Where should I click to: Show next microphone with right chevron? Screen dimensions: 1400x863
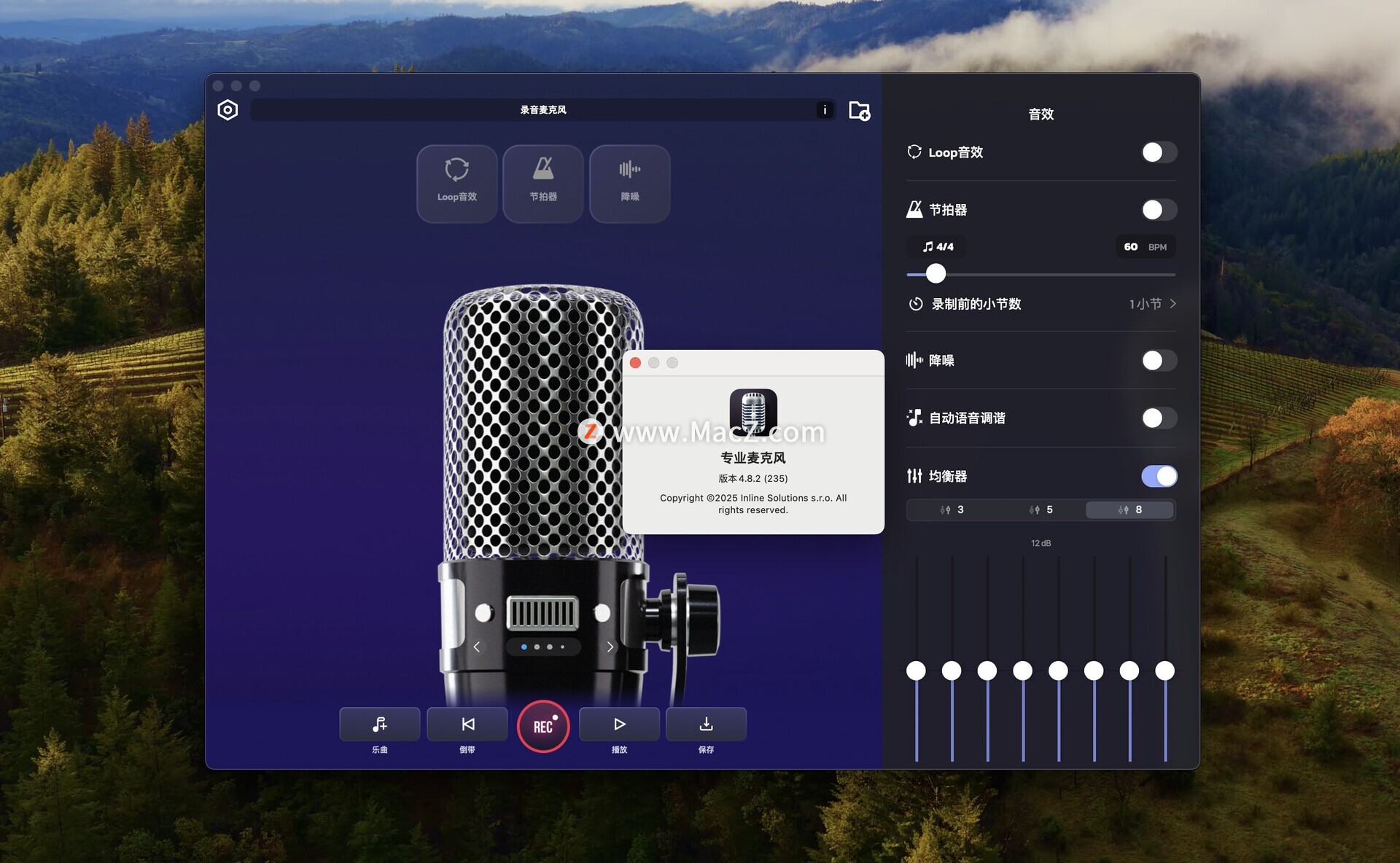(610, 647)
